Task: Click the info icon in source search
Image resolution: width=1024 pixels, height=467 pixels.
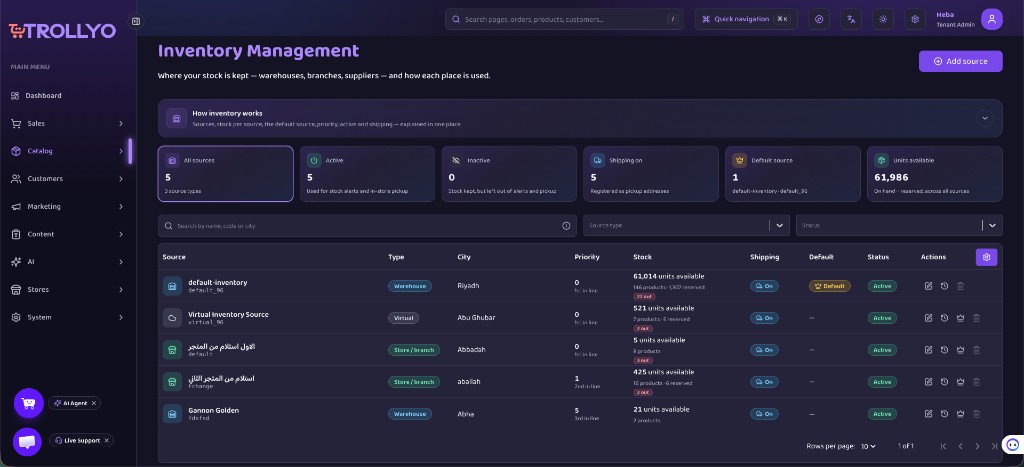Action: tap(566, 226)
